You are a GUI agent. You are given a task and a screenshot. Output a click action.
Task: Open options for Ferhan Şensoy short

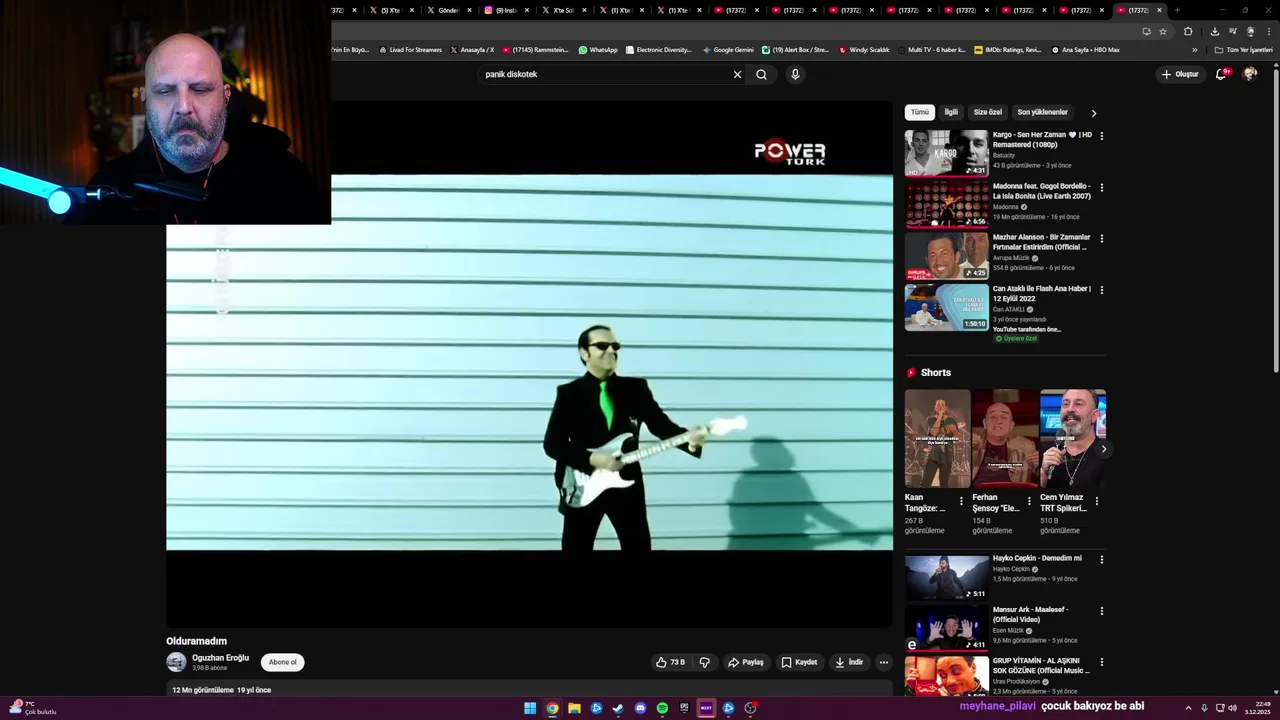point(1029,501)
